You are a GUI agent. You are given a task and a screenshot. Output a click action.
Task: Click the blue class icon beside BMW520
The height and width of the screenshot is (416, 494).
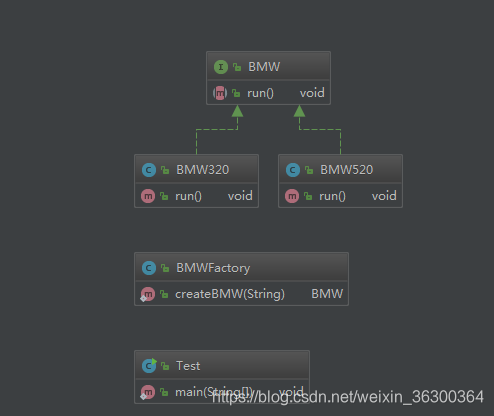click(293, 170)
